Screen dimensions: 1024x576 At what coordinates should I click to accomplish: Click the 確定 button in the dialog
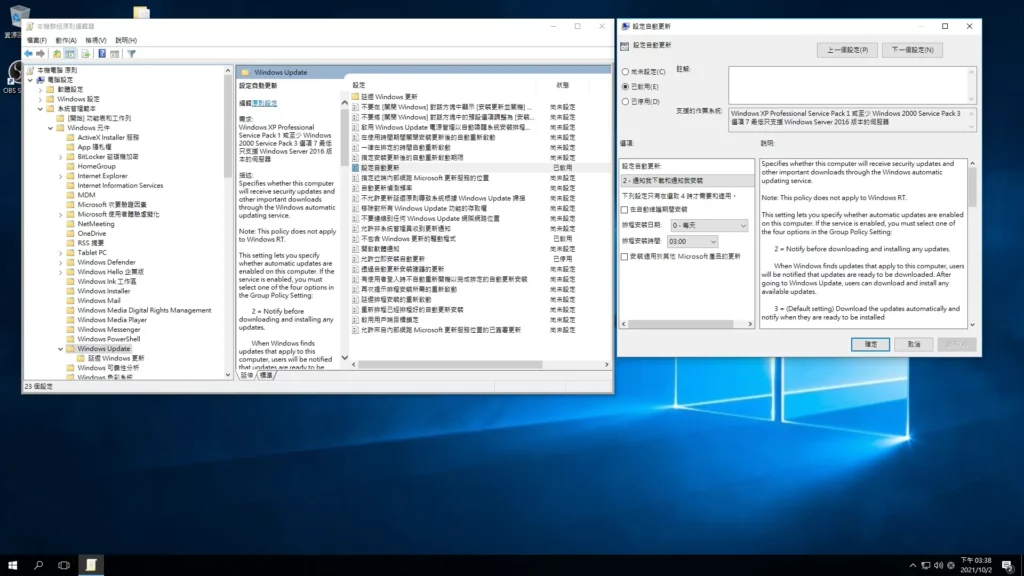coord(870,344)
